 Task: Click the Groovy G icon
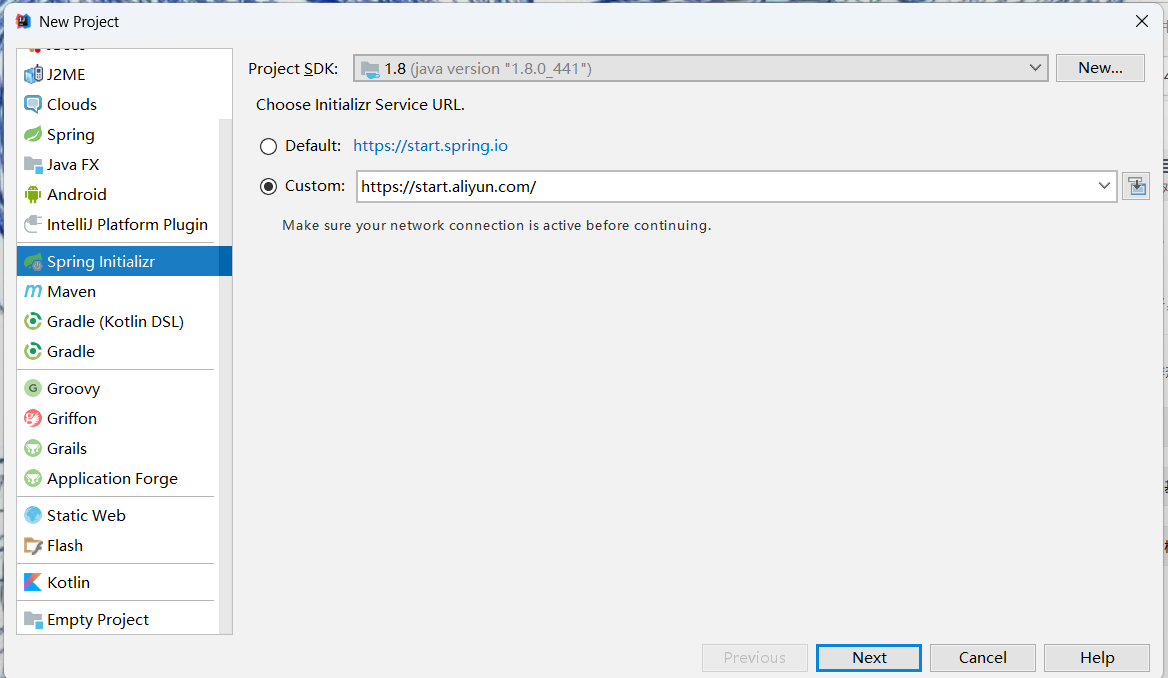[33, 388]
